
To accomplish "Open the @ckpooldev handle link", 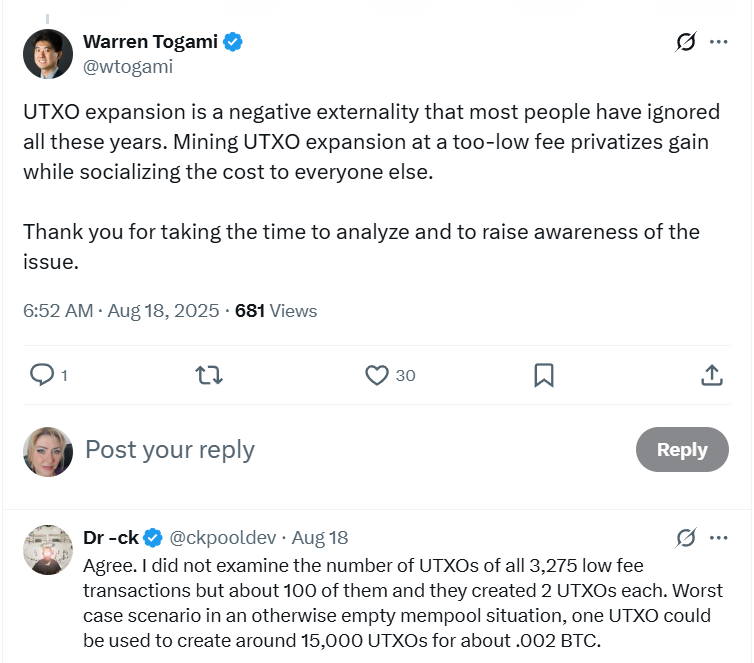I will click(223, 538).
